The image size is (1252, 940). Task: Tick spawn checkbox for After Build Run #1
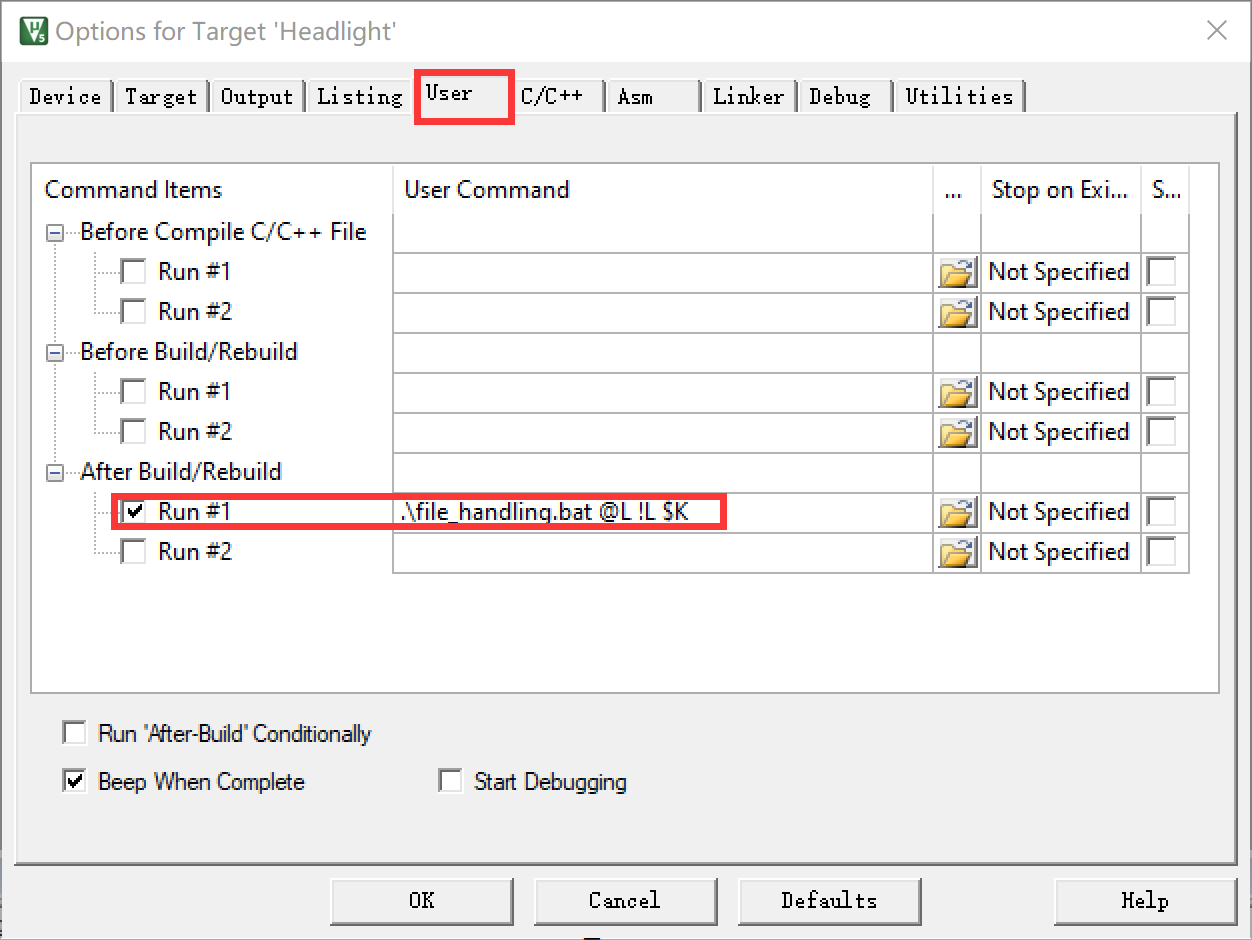(1162, 512)
